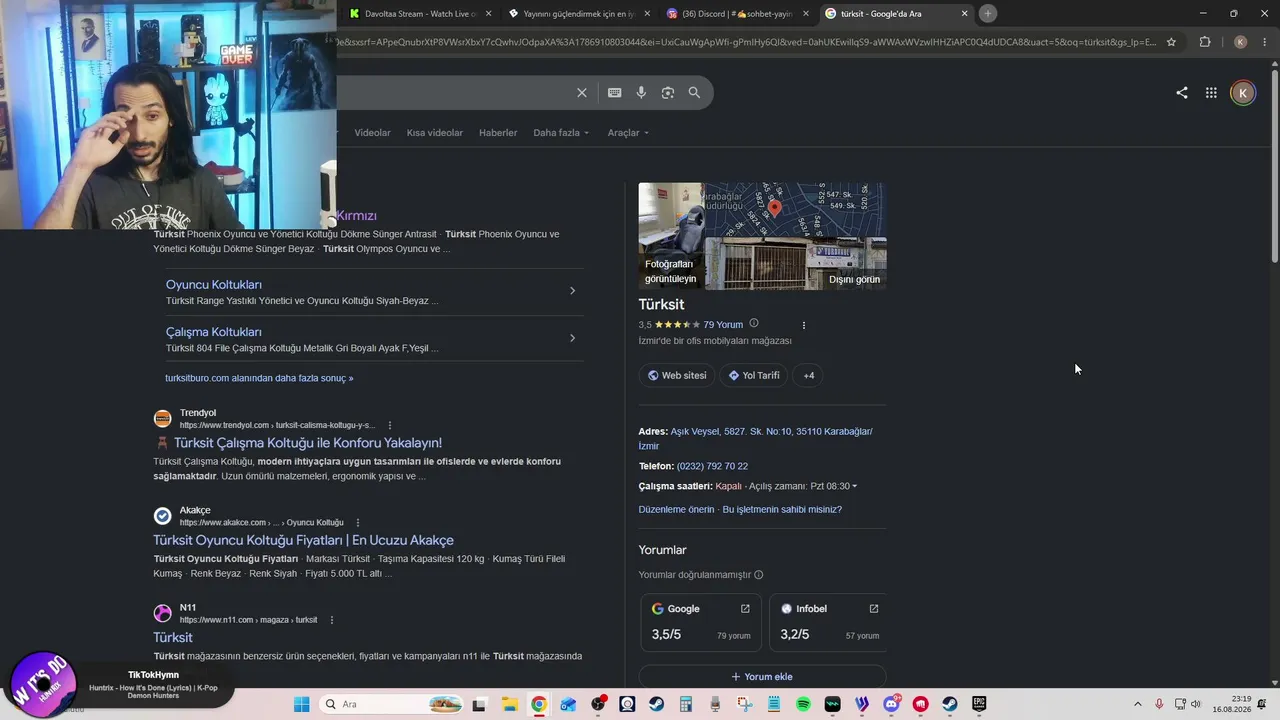Close the Davoltaa Stream tab

click(x=487, y=14)
